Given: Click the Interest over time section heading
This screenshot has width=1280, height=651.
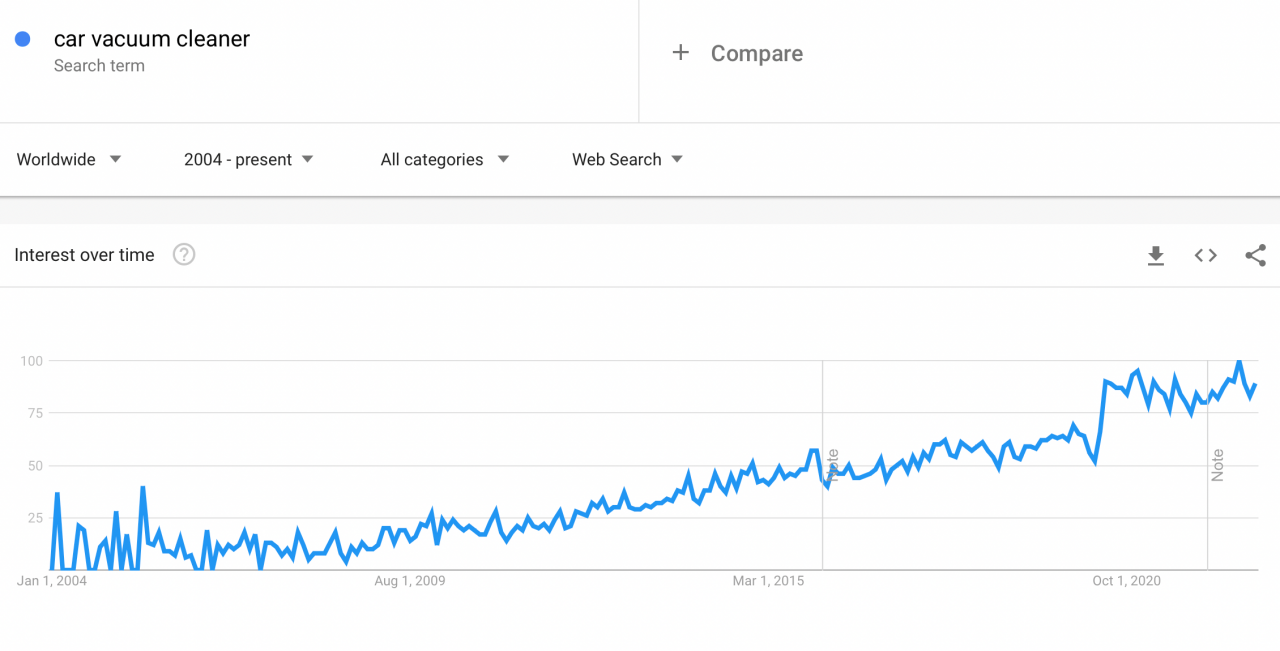Looking at the screenshot, I should 84,255.
